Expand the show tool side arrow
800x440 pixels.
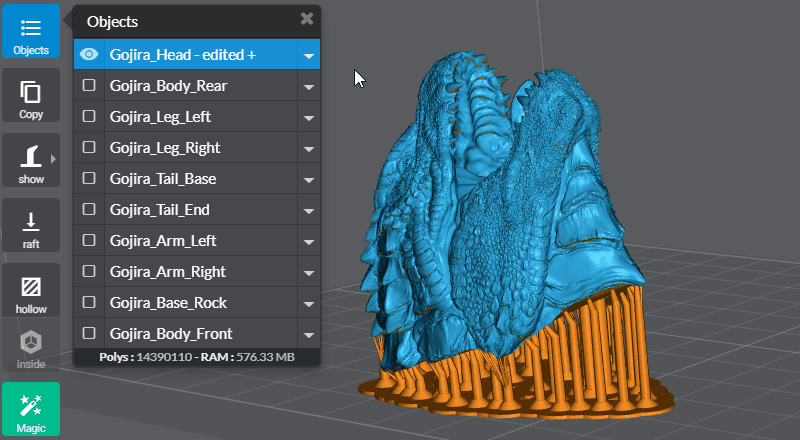53,159
